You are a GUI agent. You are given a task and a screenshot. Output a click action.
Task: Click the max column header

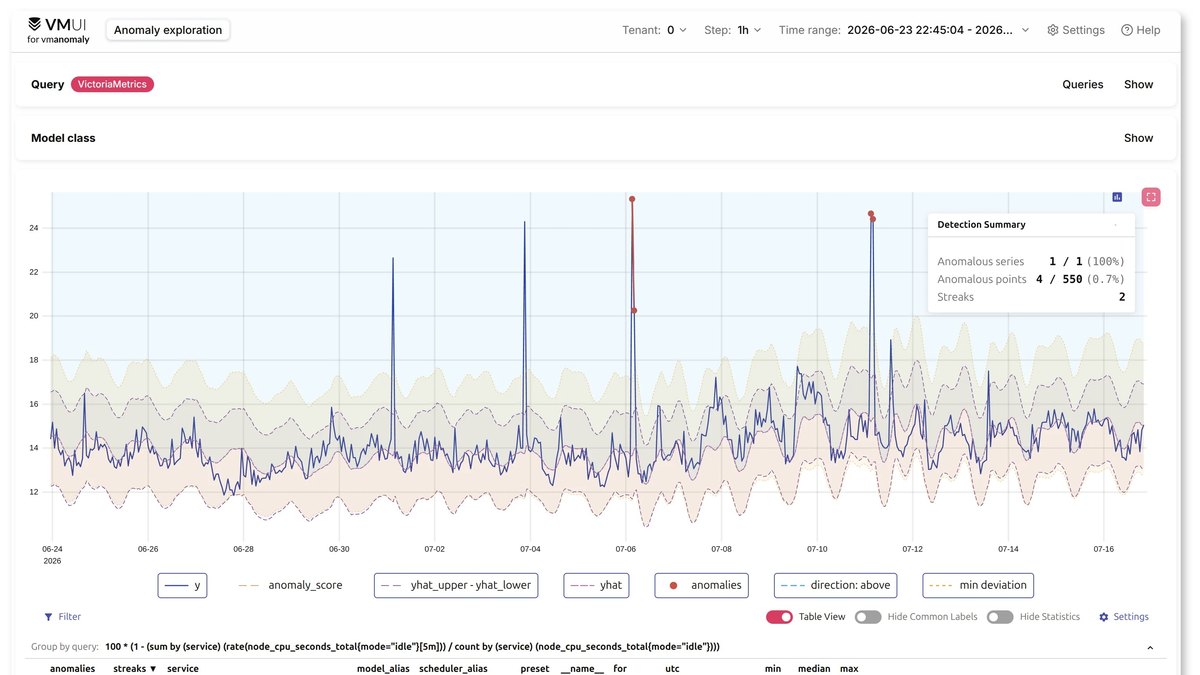(x=849, y=668)
